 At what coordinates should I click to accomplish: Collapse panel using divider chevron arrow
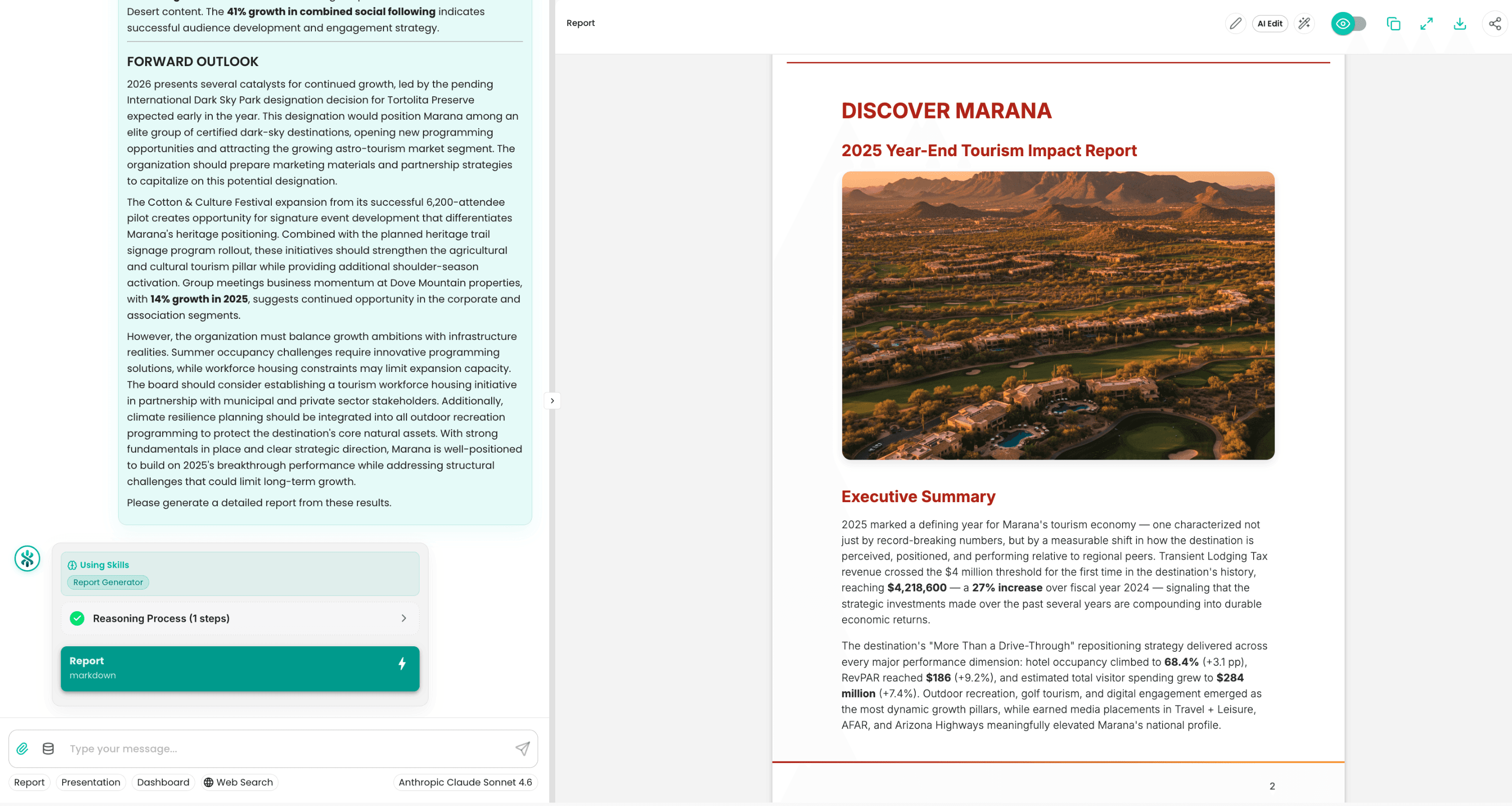click(x=552, y=400)
